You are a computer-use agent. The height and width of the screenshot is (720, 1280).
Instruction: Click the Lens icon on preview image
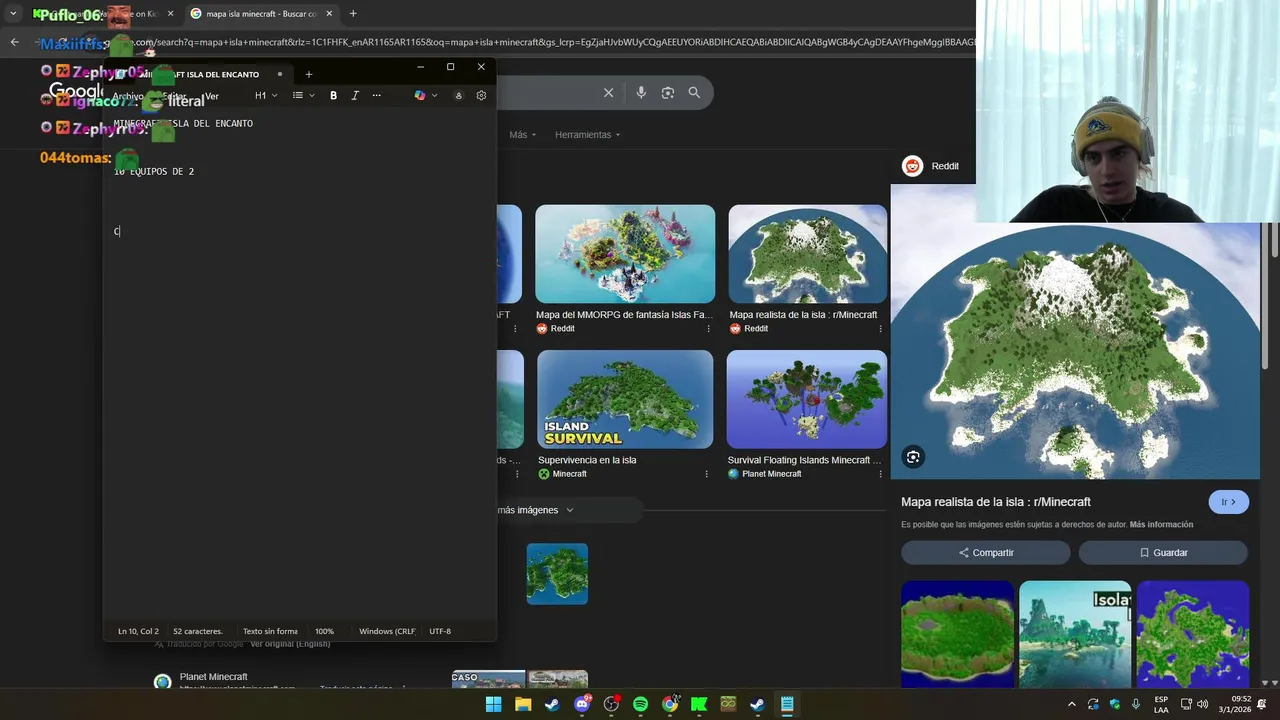point(913,457)
